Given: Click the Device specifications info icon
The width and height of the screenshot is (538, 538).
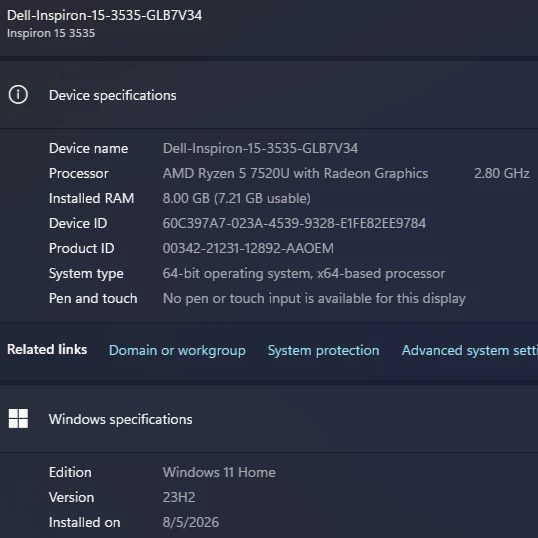Looking at the screenshot, I should pos(18,95).
